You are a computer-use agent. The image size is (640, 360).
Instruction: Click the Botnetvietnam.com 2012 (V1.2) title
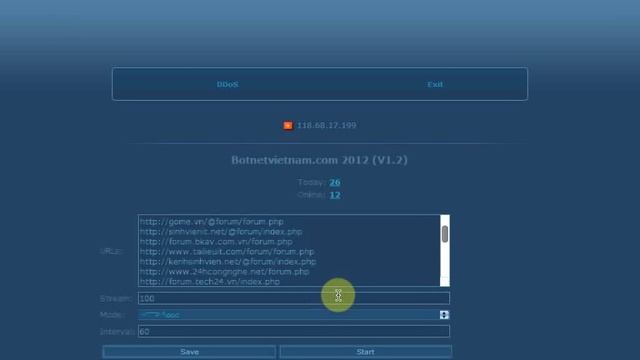point(320,160)
